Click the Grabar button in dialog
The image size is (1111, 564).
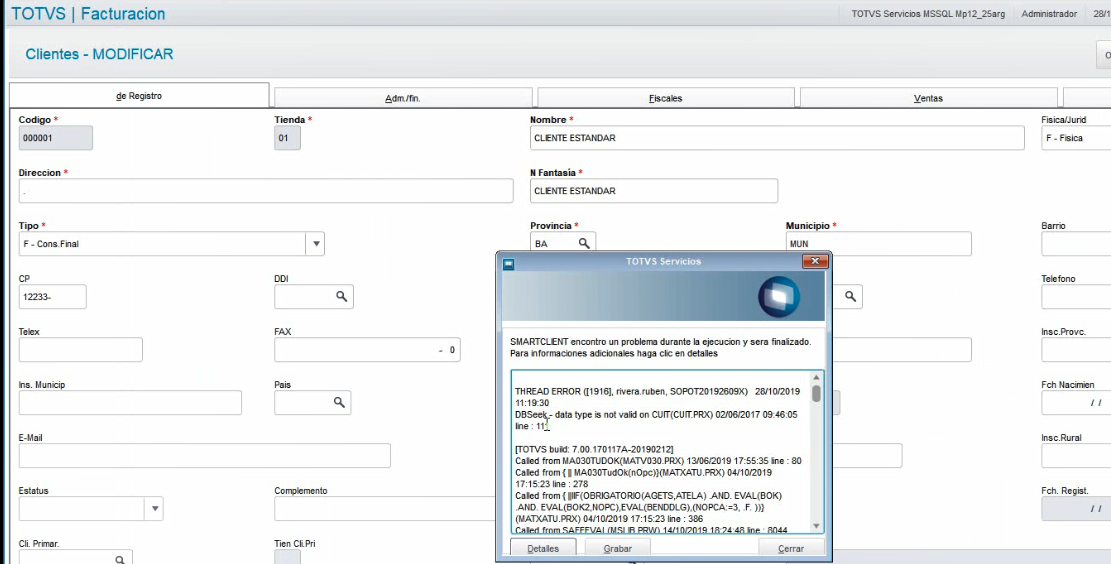617,548
